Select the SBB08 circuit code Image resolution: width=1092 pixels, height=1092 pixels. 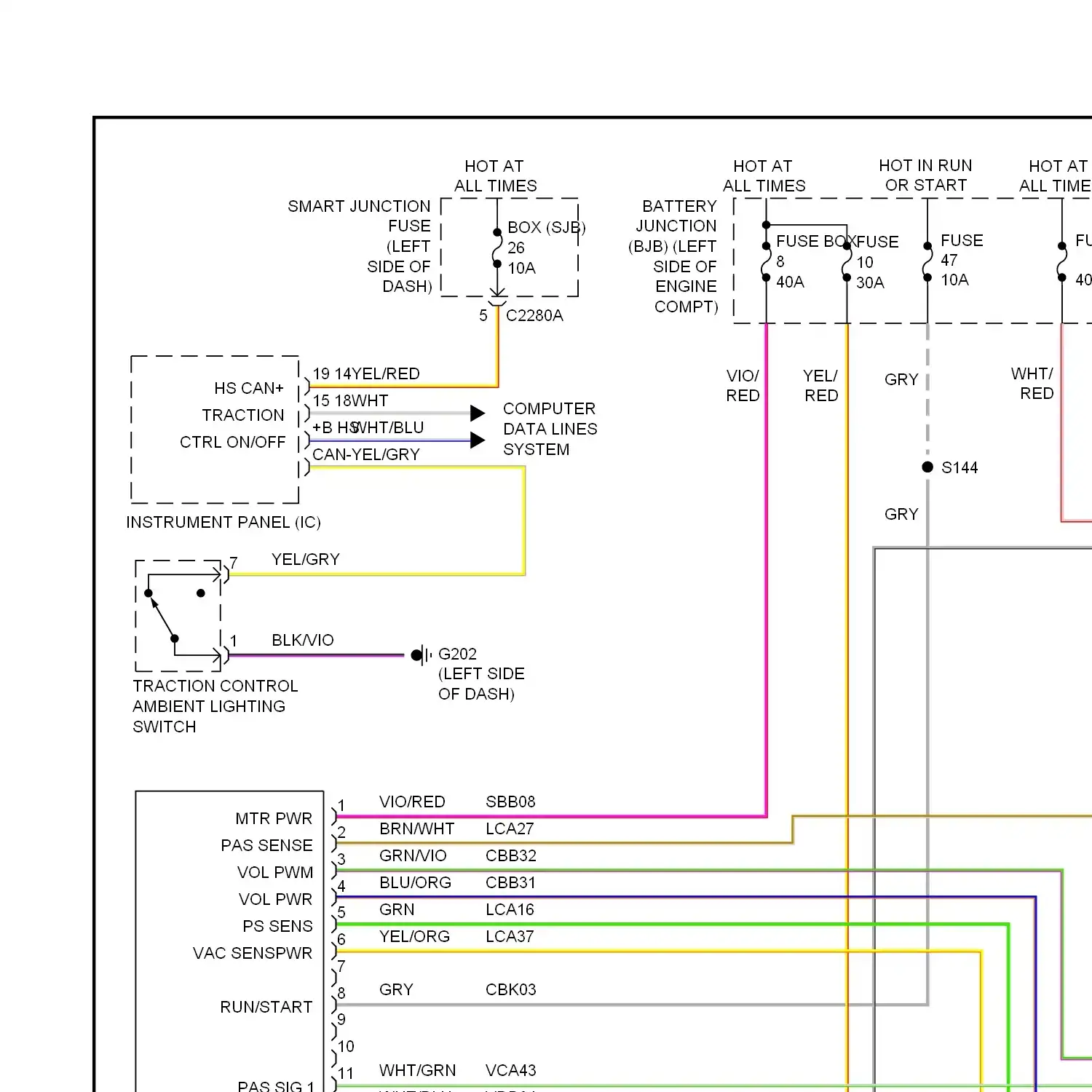point(510,802)
